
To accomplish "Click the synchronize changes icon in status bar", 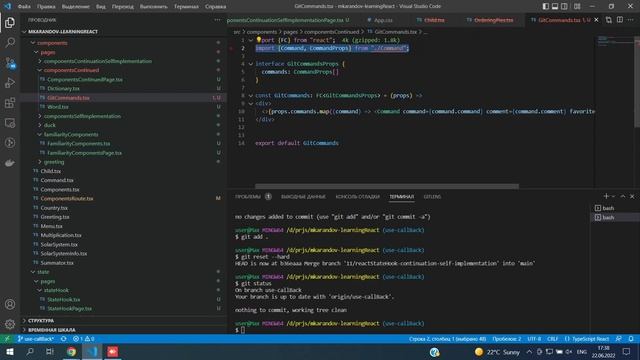I will pos(64,339).
